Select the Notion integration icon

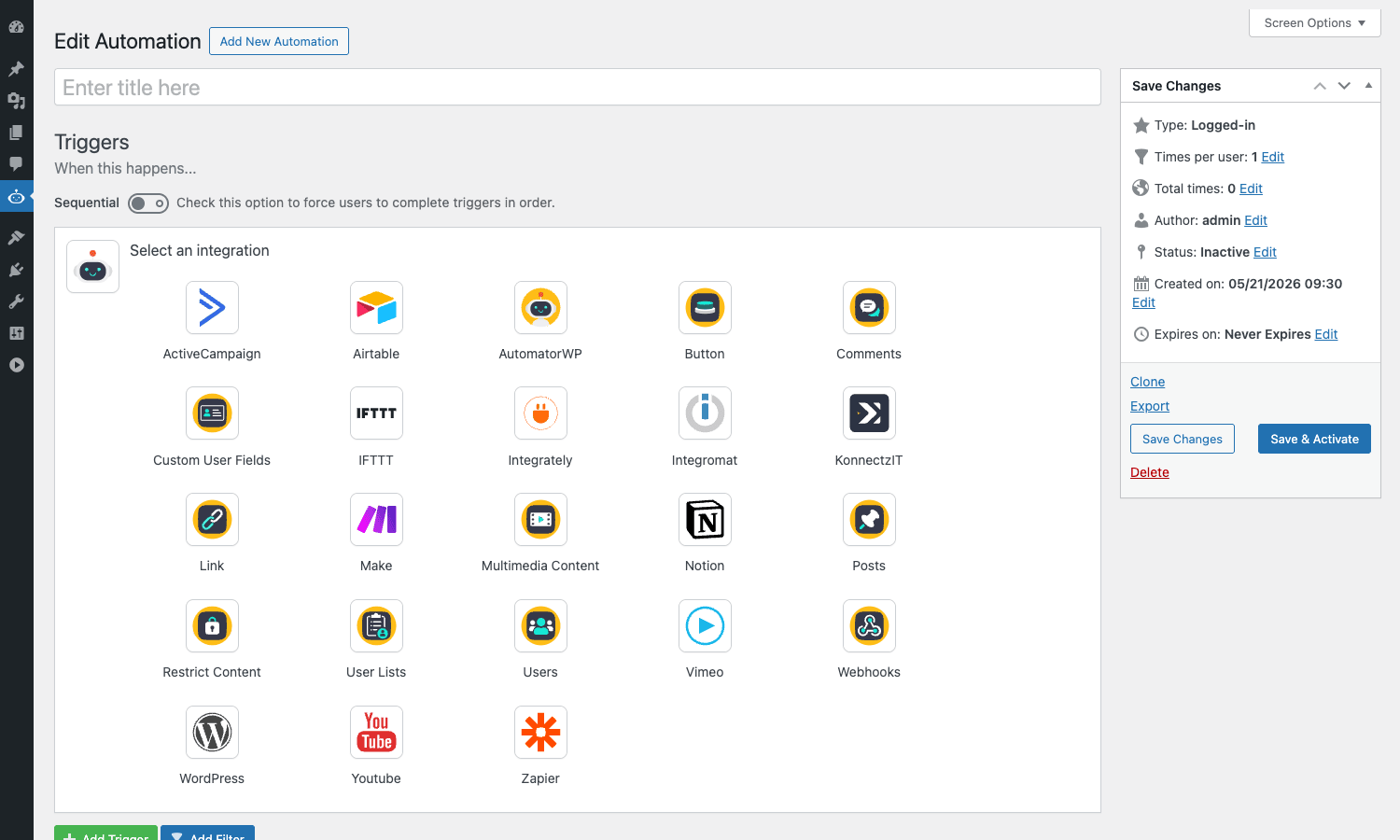pyautogui.click(x=705, y=519)
